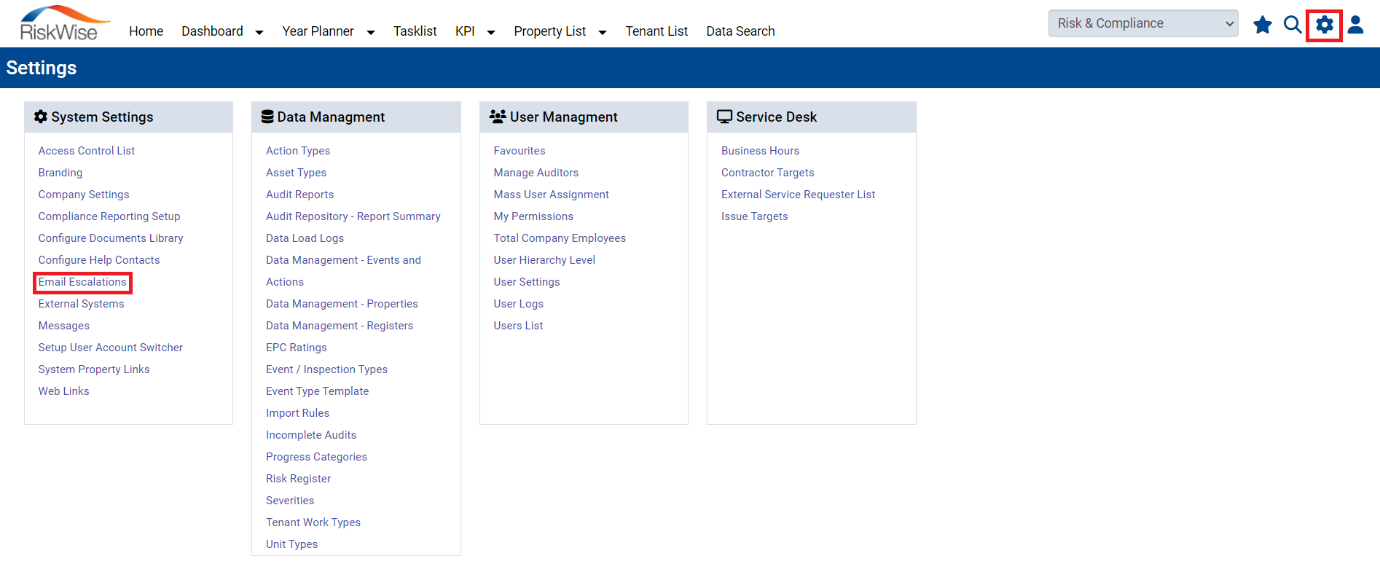Open the Import Rules link
This screenshot has height=572, width=1380.
tap(297, 414)
